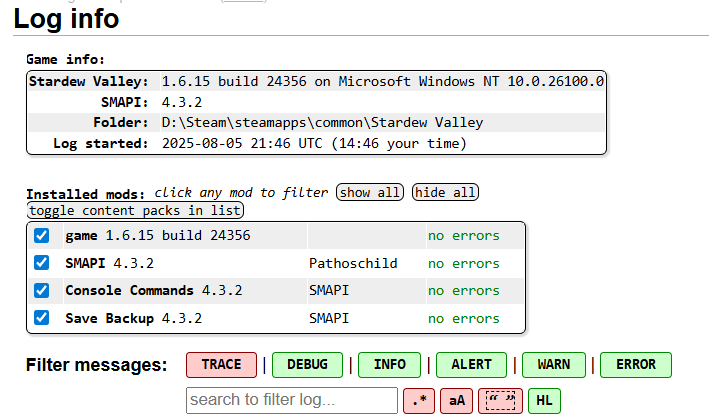The width and height of the screenshot is (709, 414).
Task: Click the hide all mods button
Action: pos(445,193)
